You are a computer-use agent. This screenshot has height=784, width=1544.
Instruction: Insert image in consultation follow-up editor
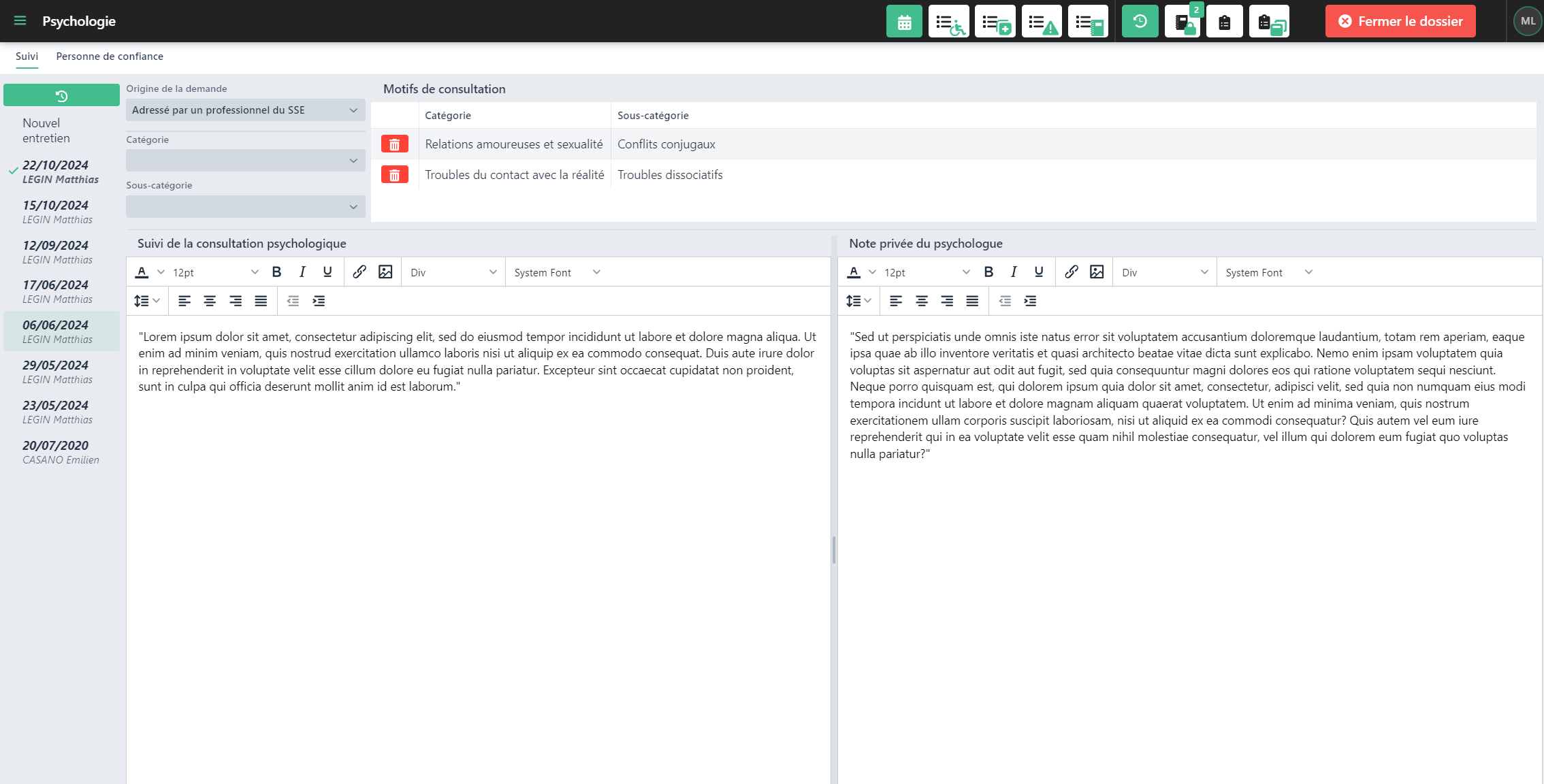[x=385, y=272]
